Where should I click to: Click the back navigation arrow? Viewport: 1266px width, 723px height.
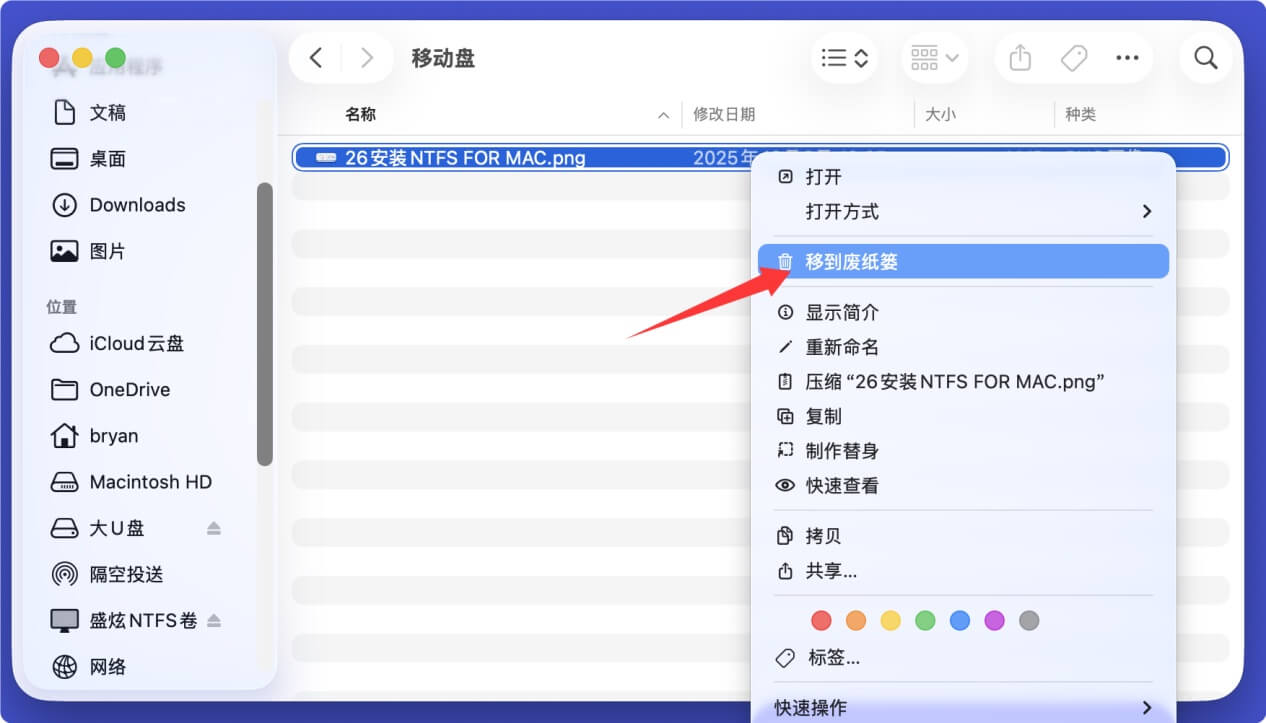coord(315,58)
